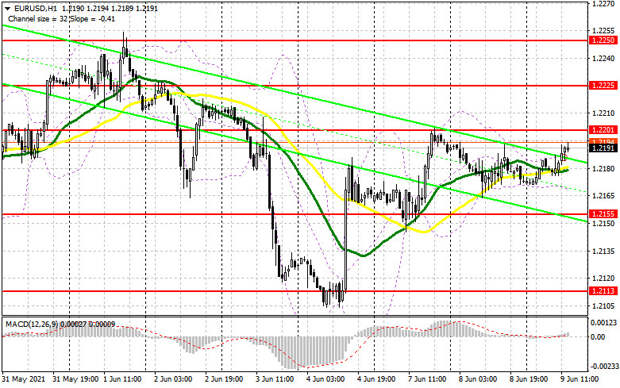
Task: Select the EURUSD,H1 chart title text
Action: point(35,8)
